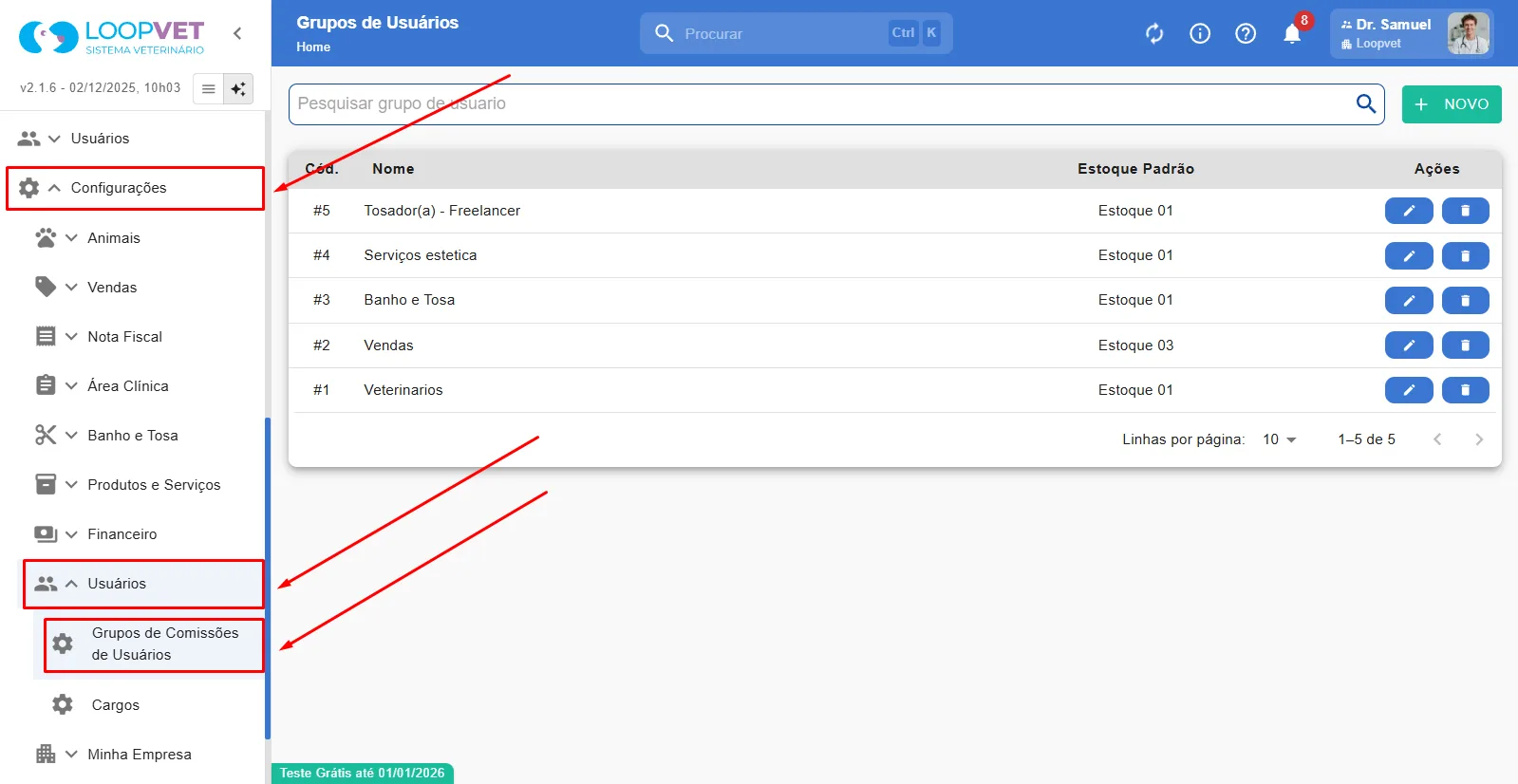Edit the Serviços estetica group
The height and width of the screenshot is (784, 1518).
point(1409,255)
